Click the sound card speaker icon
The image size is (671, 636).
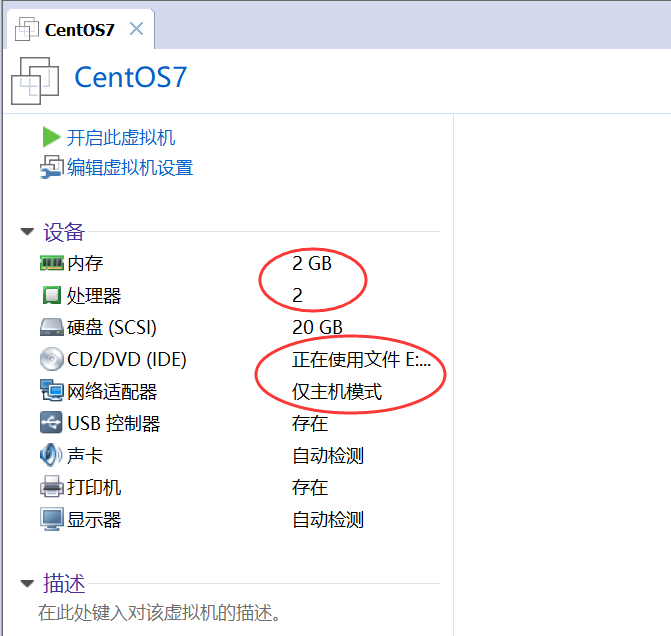[x=51, y=455]
